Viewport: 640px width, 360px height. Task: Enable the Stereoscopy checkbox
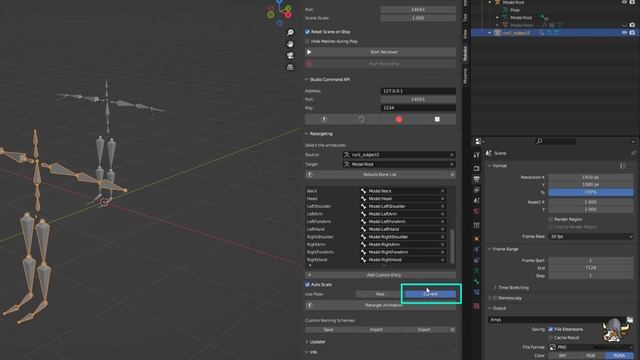(495, 298)
